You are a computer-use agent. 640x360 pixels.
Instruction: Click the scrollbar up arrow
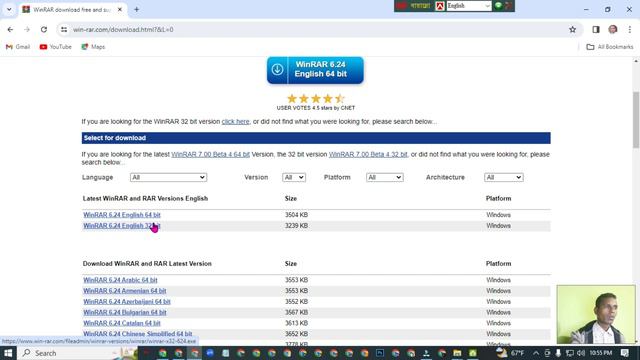point(636,61)
